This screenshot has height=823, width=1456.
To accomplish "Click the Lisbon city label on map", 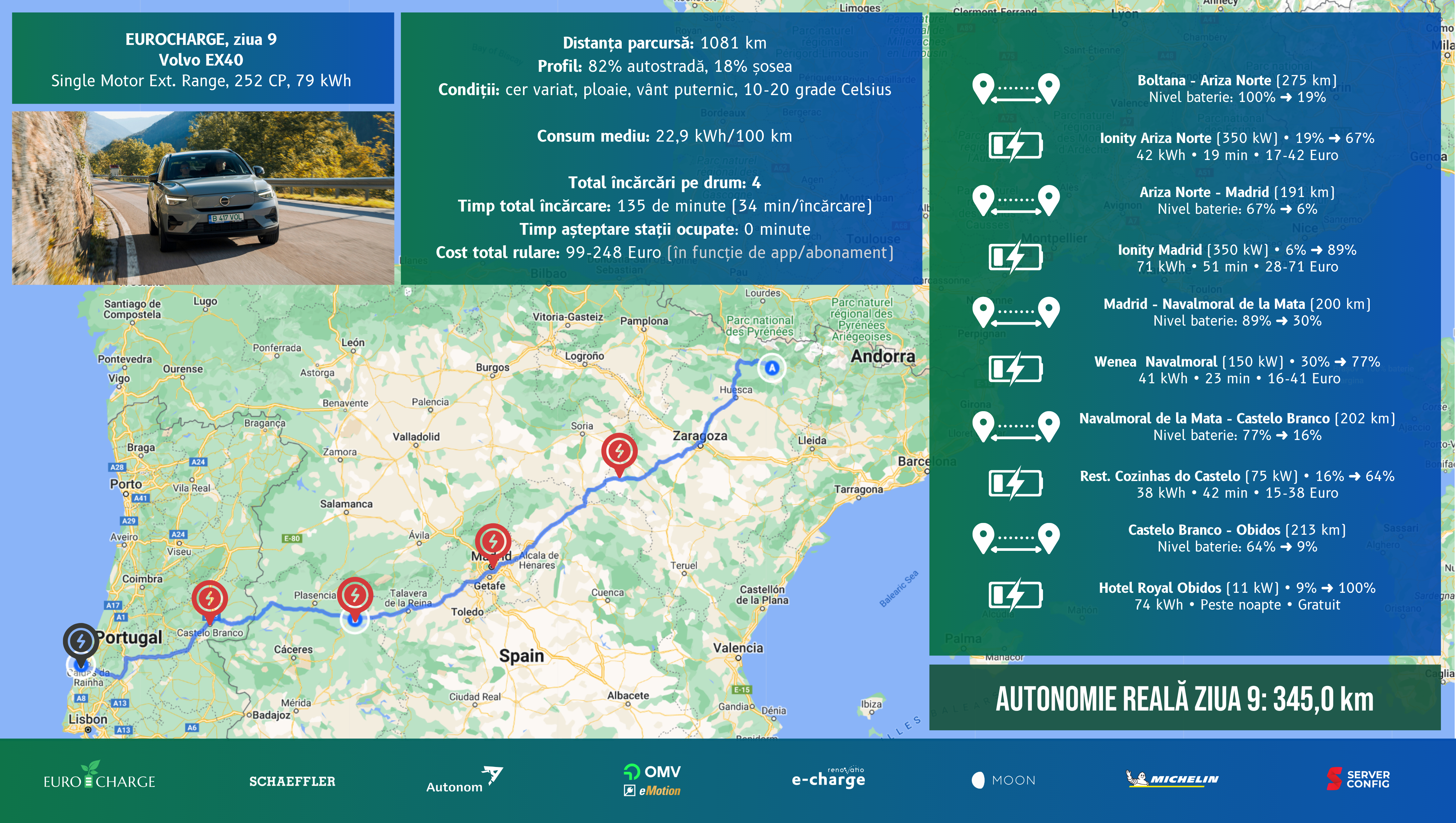I will pos(88,719).
